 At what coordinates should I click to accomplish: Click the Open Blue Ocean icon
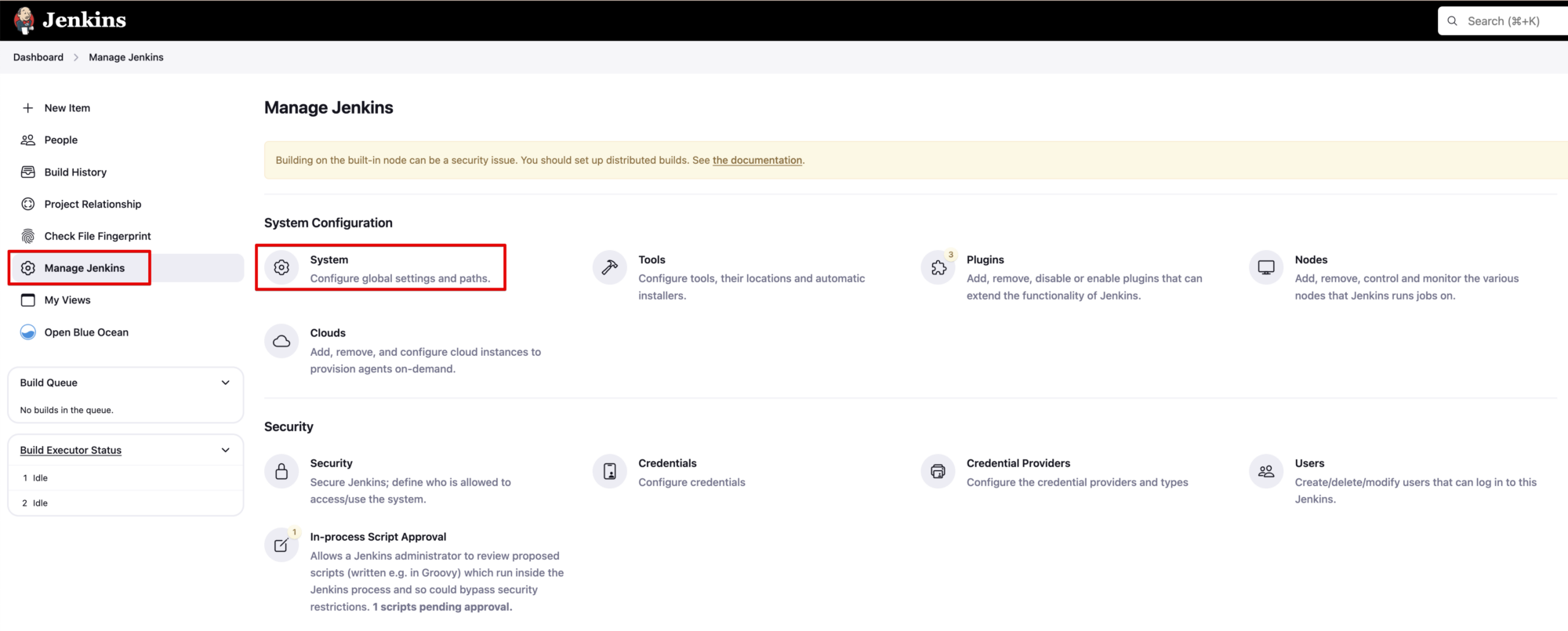(x=28, y=332)
